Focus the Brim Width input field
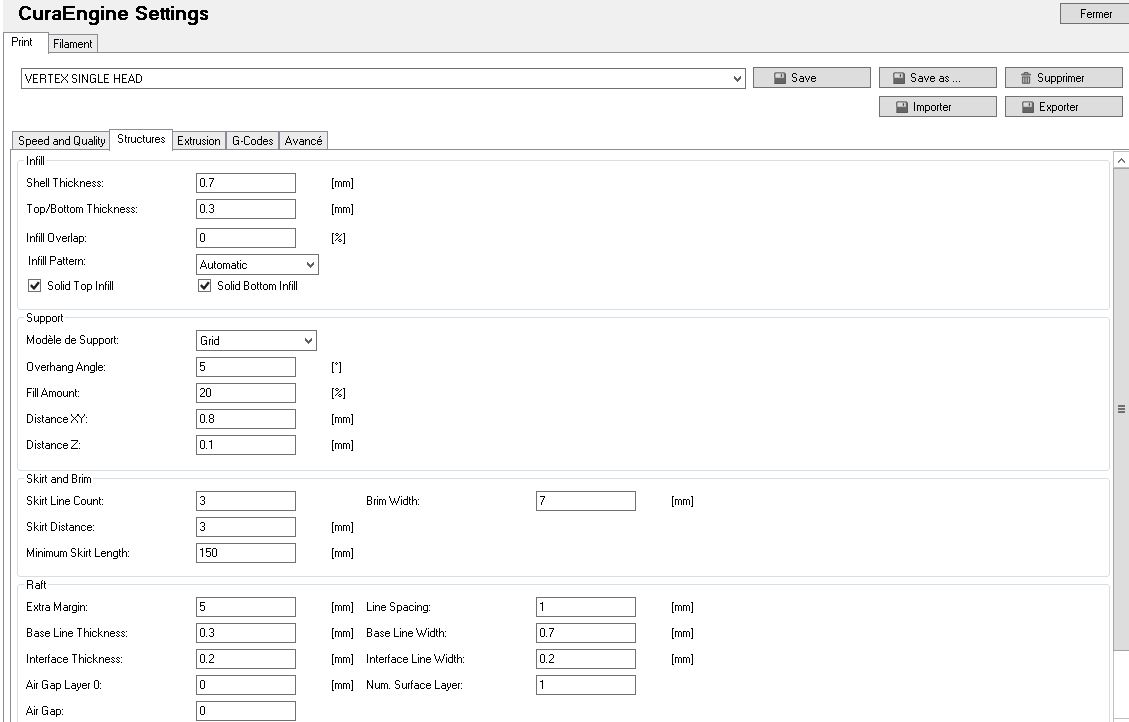The height and width of the screenshot is (722, 1129). (x=585, y=501)
